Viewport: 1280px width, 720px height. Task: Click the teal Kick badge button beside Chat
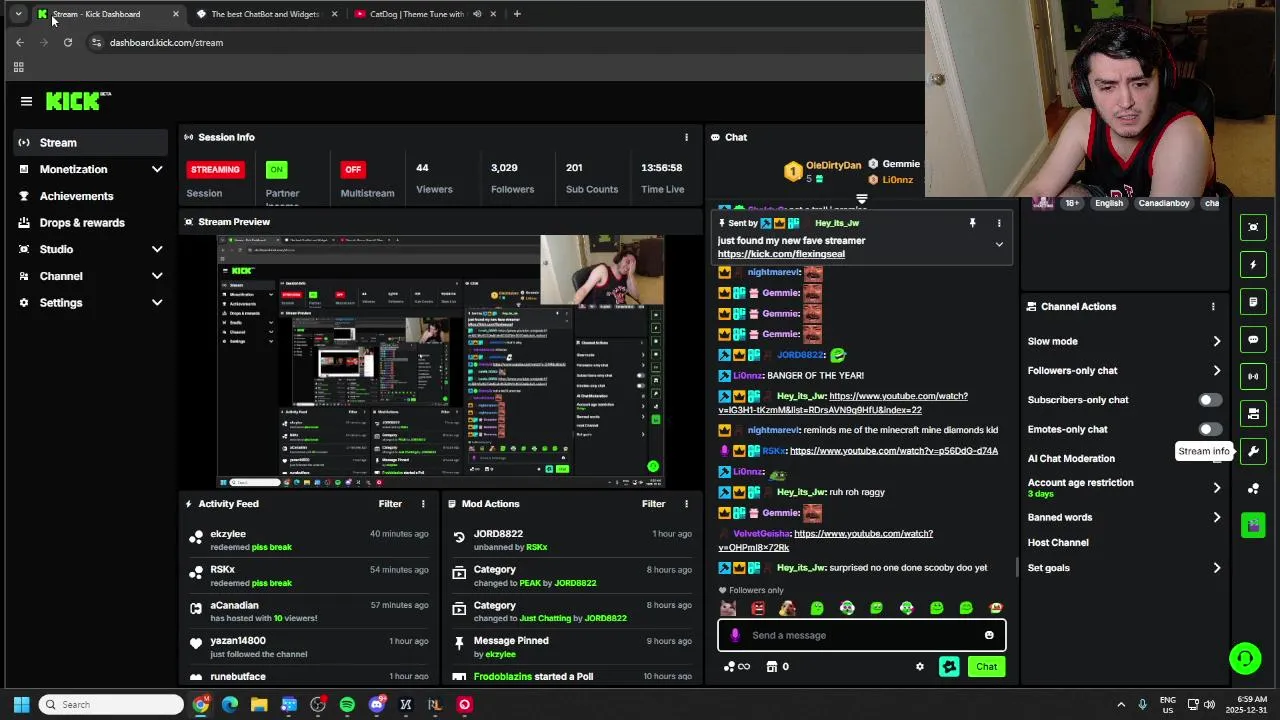[x=949, y=667]
